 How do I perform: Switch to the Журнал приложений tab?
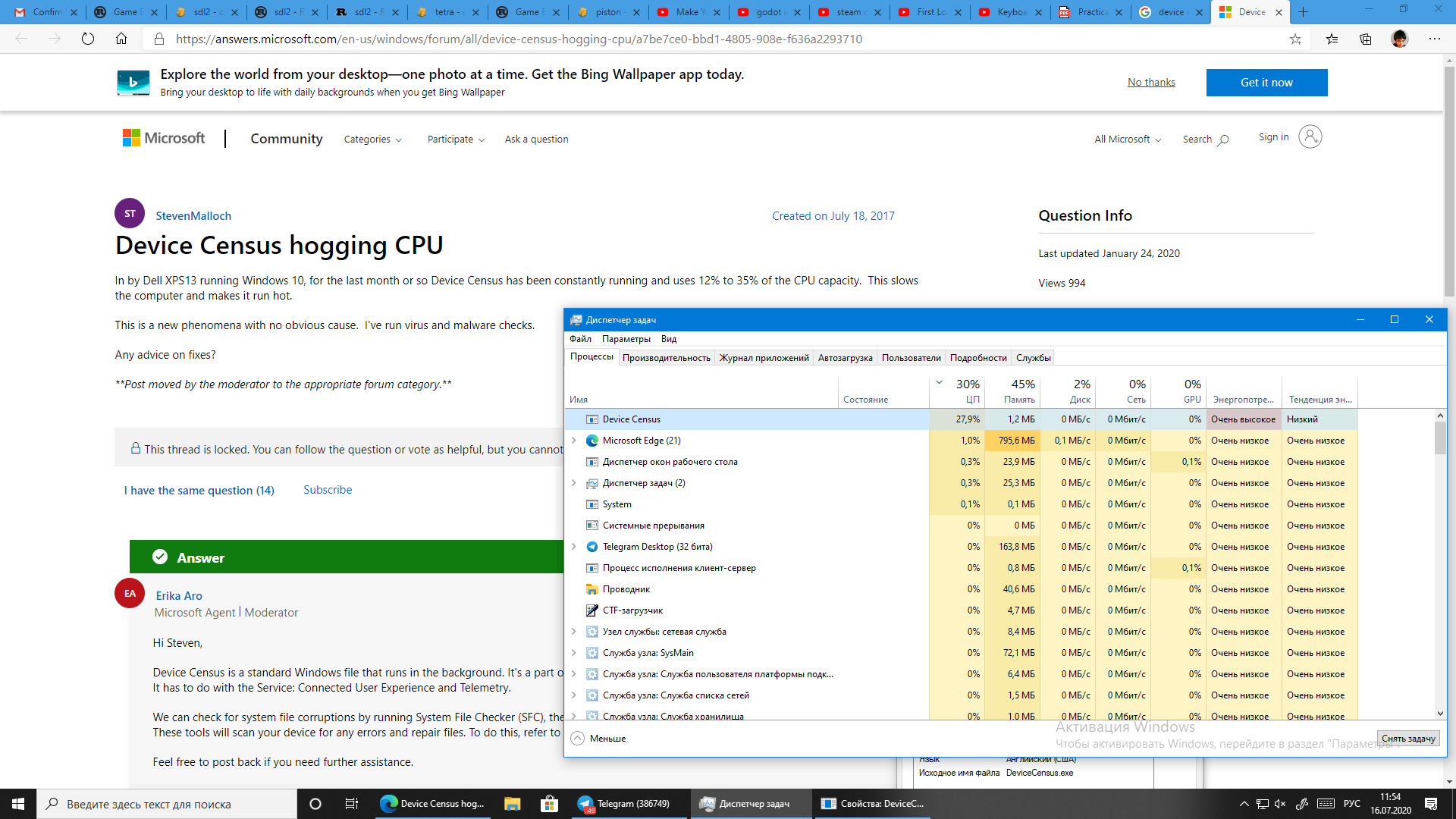764,358
